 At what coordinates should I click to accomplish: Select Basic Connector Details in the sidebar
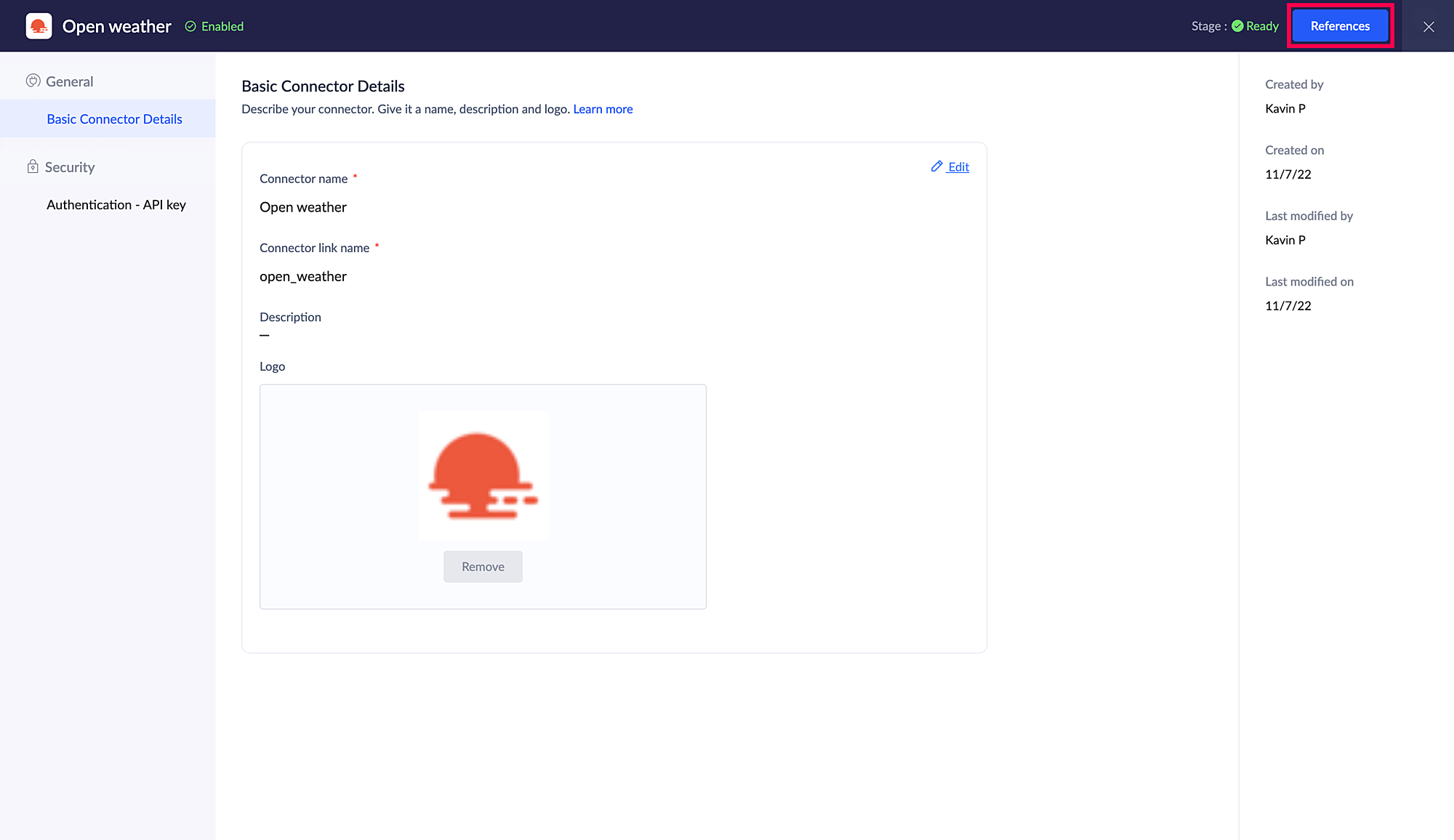(114, 119)
